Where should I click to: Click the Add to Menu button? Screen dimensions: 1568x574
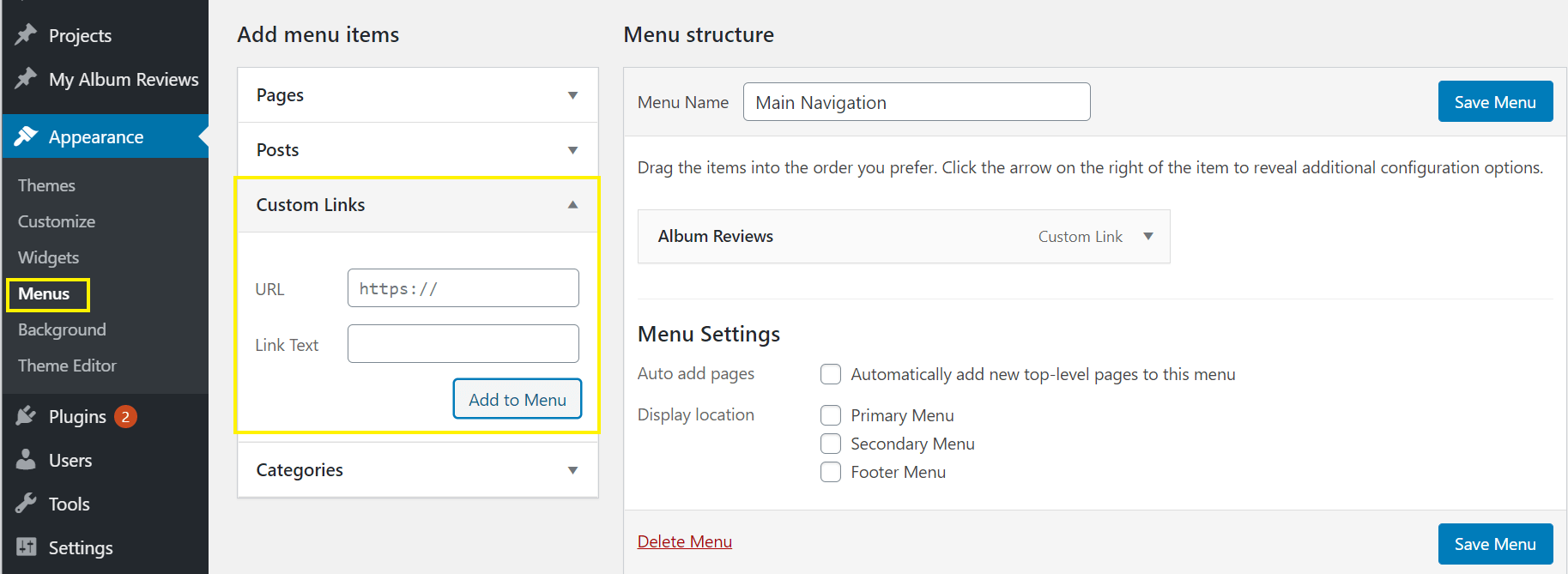pyautogui.click(x=518, y=399)
